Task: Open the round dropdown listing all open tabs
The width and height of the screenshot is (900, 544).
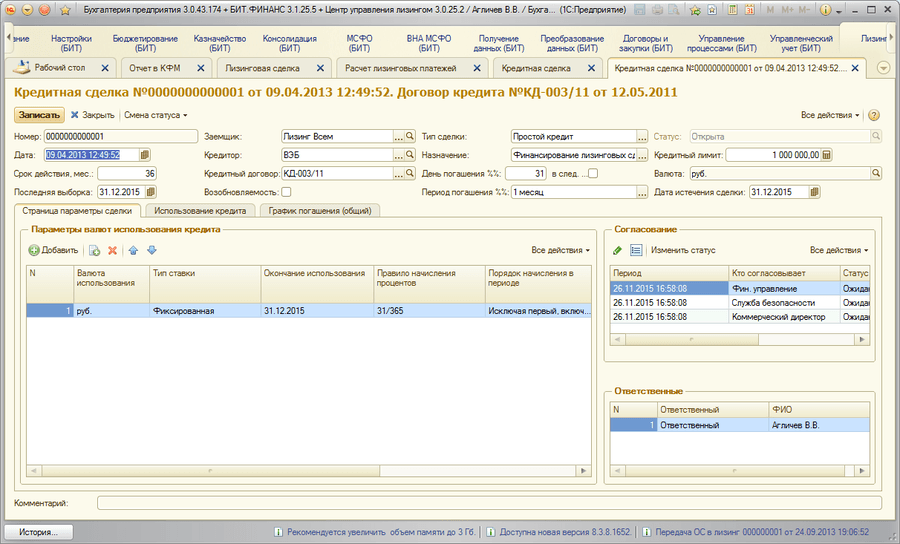Action: pos(884,68)
